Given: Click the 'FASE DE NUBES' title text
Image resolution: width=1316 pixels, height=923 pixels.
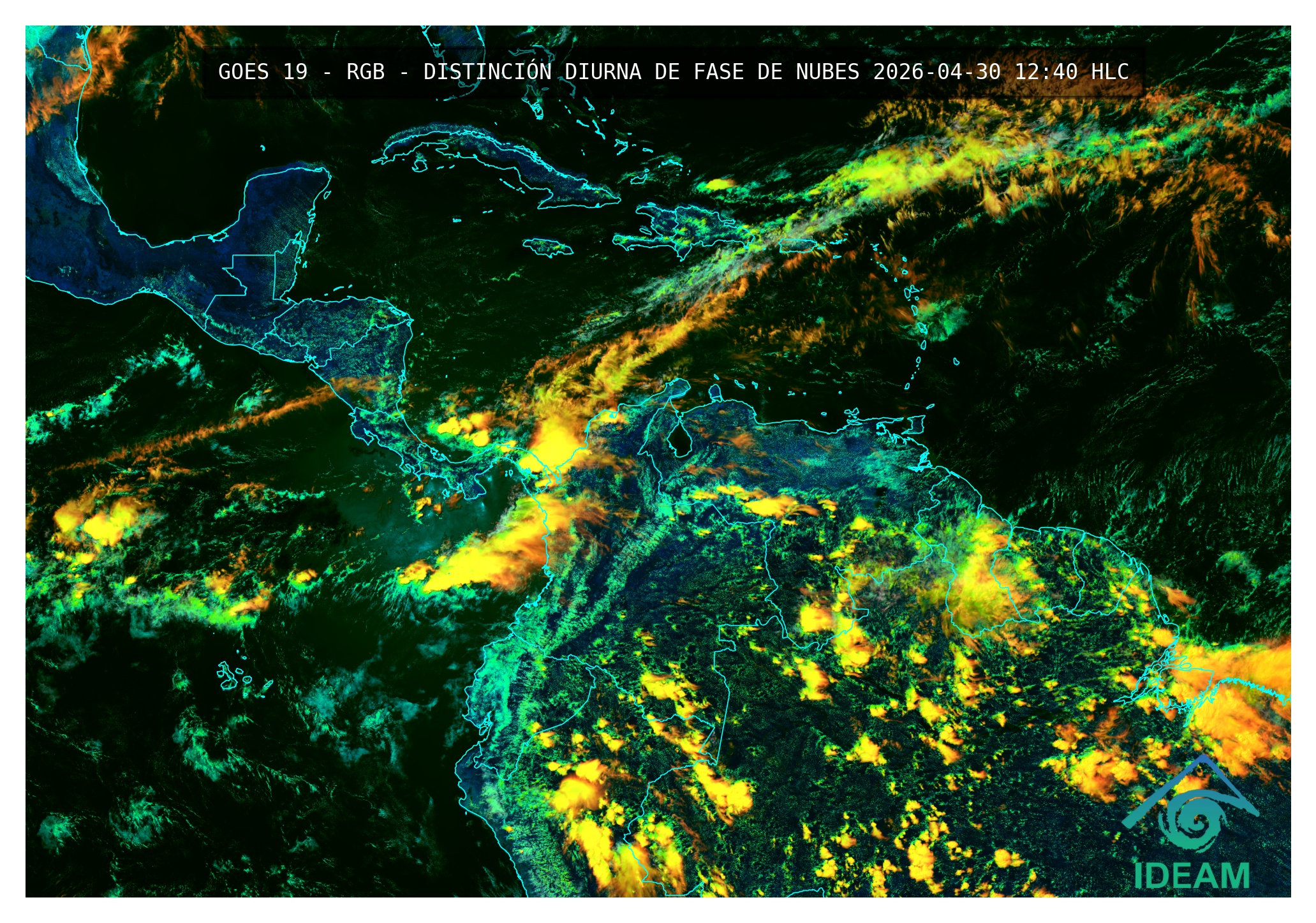Looking at the screenshot, I should pyautogui.click(x=776, y=72).
